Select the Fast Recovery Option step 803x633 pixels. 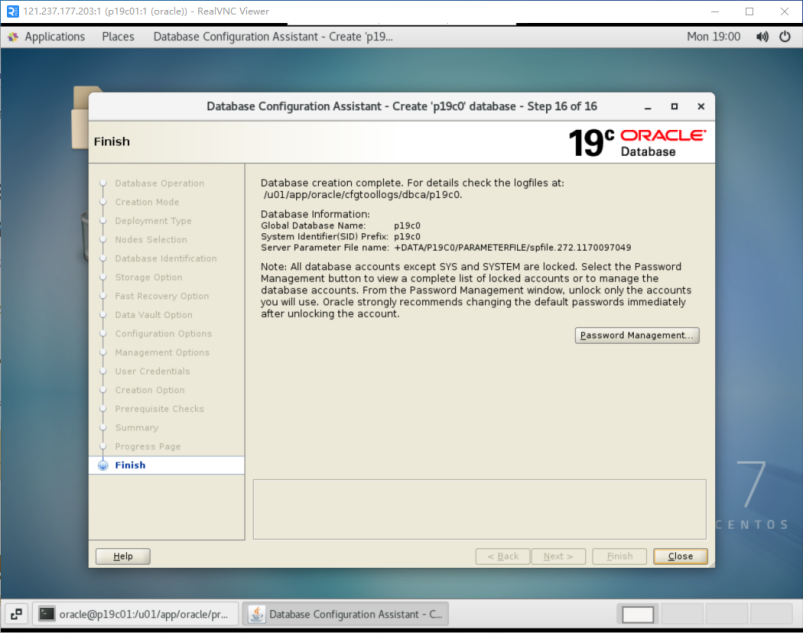(162, 296)
